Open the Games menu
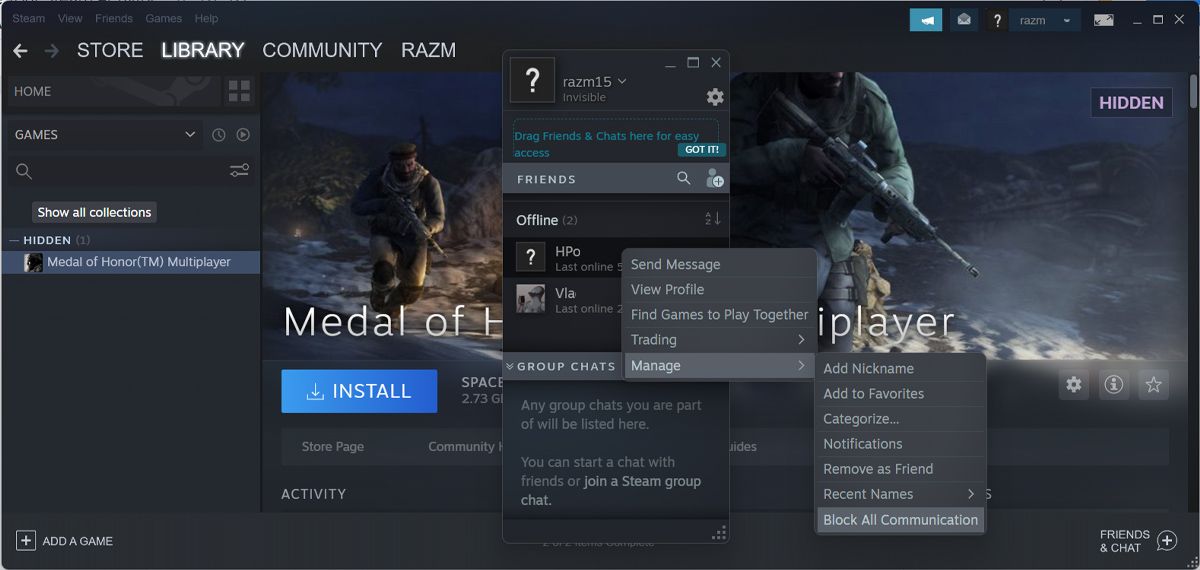This screenshot has width=1200, height=570. pyautogui.click(x=164, y=18)
